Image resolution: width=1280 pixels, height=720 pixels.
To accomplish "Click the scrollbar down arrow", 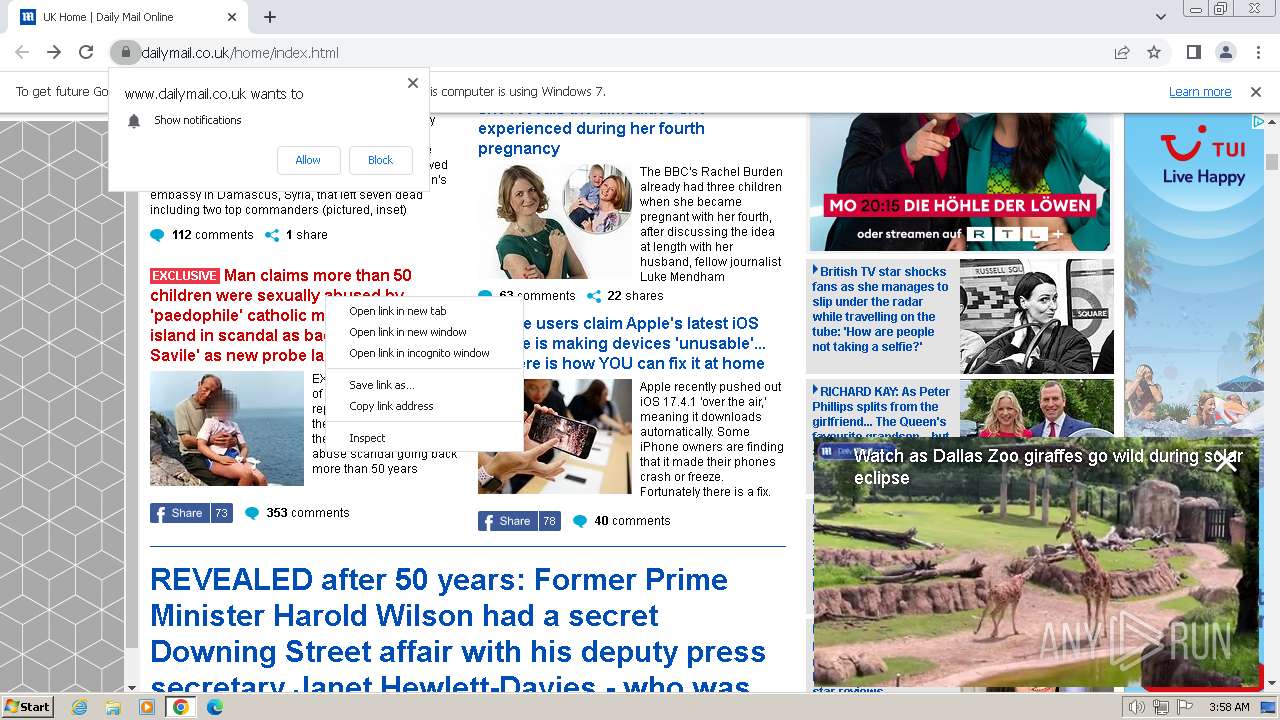I will click(1272, 684).
